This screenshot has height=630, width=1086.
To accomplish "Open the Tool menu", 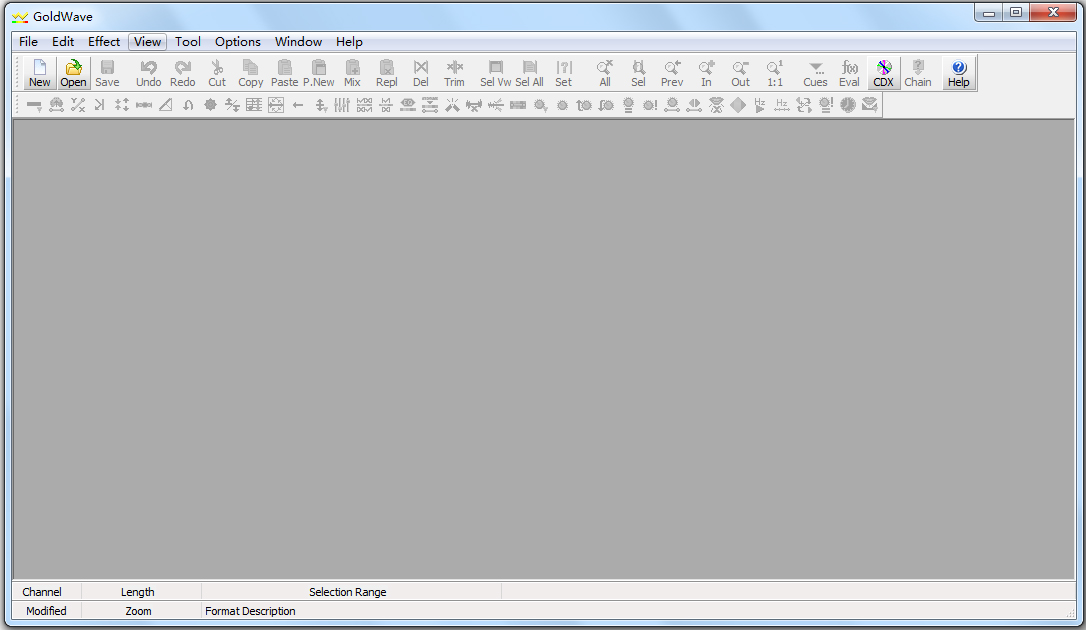I will click(x=188, y=42).
